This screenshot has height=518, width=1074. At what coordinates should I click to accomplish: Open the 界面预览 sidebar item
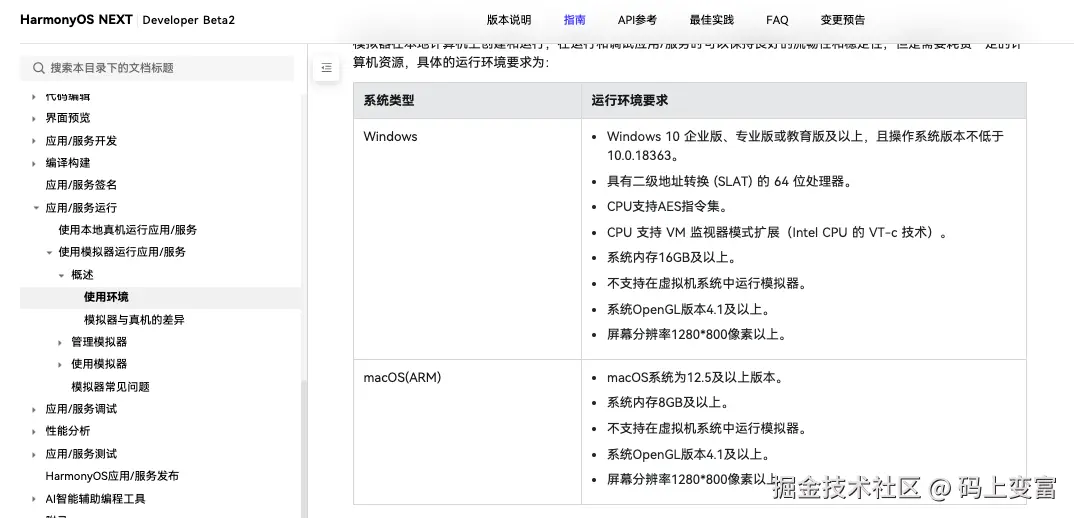click(x=68, y=118)
